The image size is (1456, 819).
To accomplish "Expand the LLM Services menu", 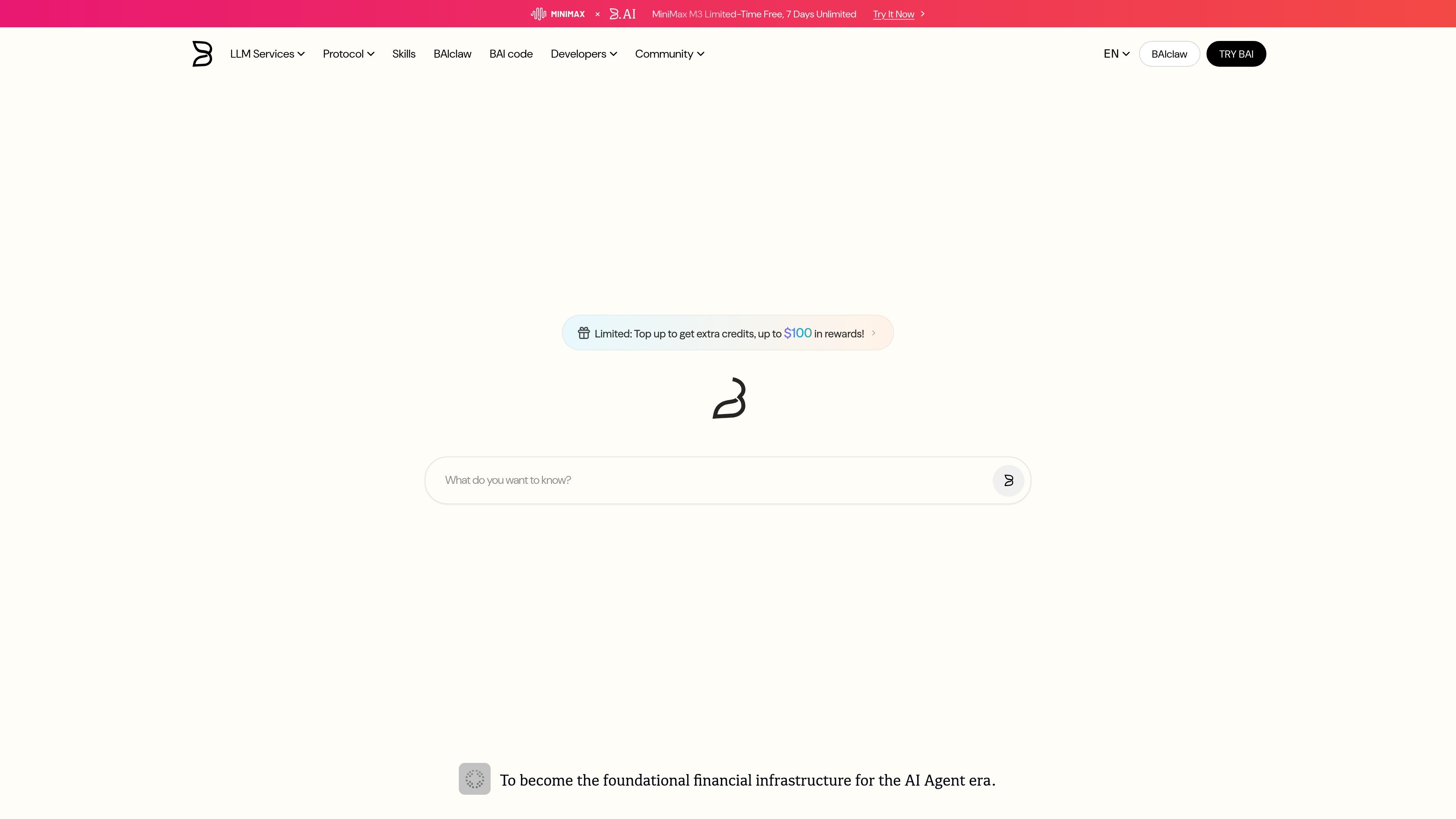I will click(267, 54).
